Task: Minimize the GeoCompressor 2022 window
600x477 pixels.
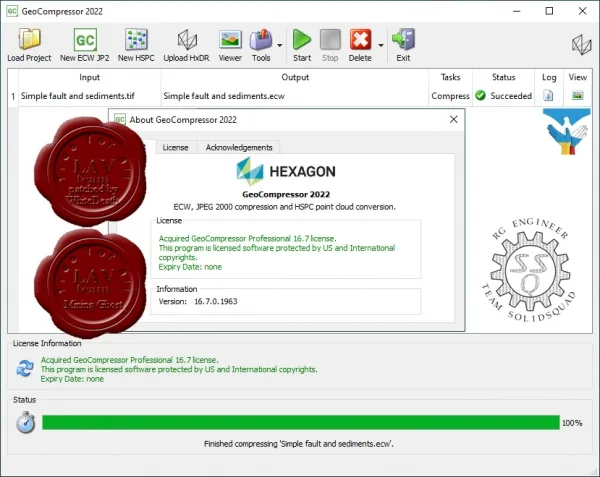Action: pos(517,11)
